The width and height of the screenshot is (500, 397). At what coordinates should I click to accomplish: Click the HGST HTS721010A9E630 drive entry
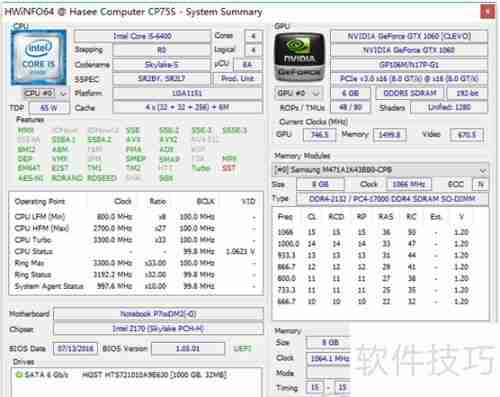click(x=154, y=375)
